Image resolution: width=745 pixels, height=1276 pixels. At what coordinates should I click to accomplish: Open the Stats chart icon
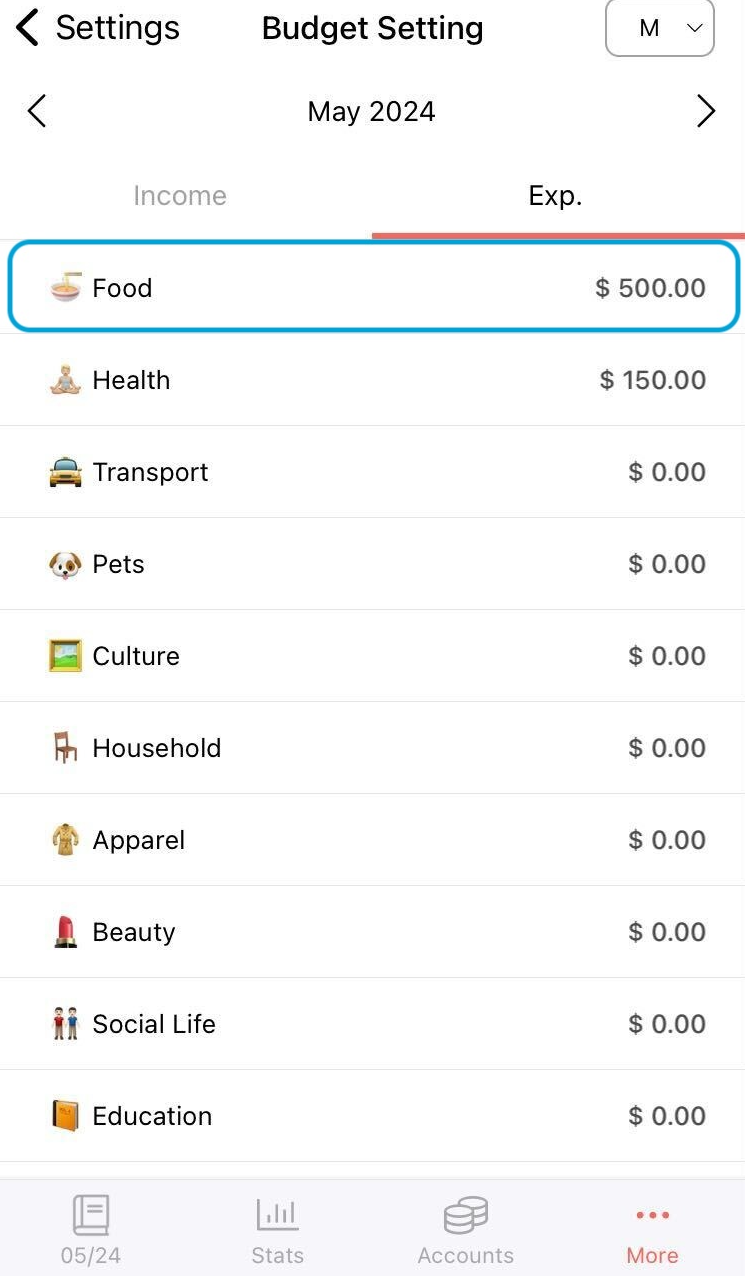(277, 1215)
